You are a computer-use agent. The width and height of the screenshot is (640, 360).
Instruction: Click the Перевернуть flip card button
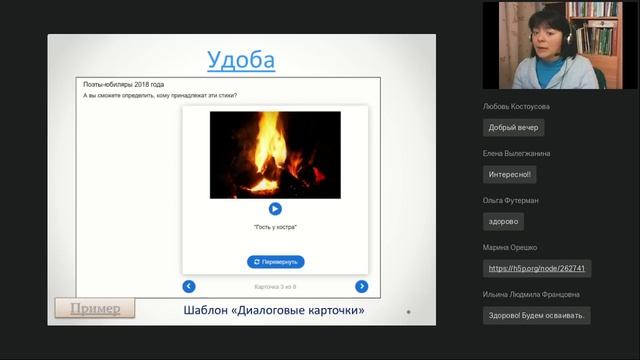click(276, 262)
